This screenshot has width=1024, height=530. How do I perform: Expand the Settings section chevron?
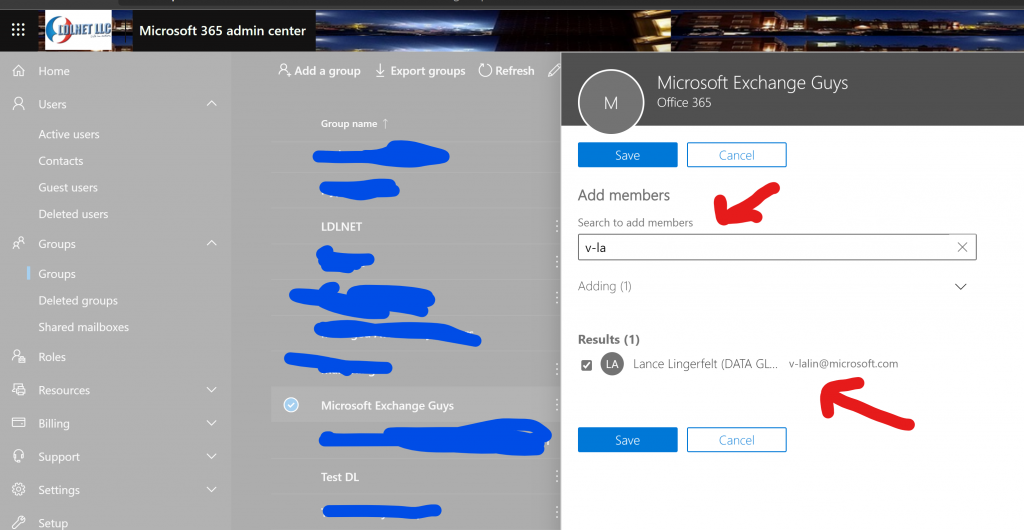coord(212,490)
